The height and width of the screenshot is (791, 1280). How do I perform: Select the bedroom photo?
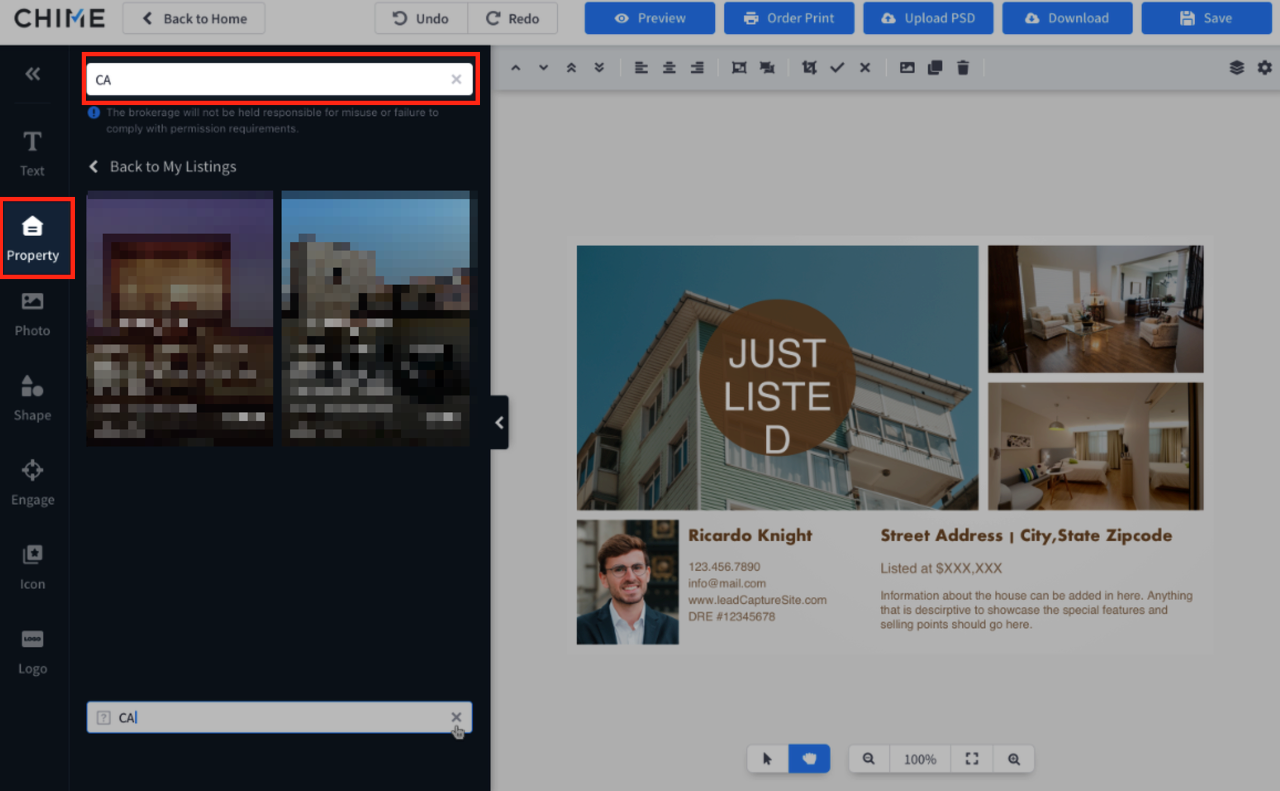click(1096, 446)
